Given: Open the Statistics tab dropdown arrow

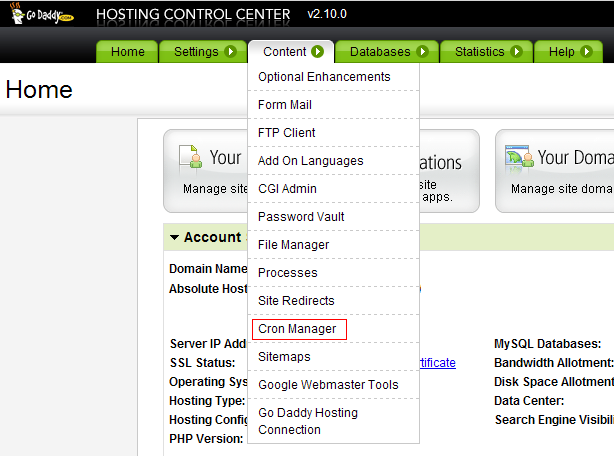Looking at the screenshot, I should pos(516,52).
